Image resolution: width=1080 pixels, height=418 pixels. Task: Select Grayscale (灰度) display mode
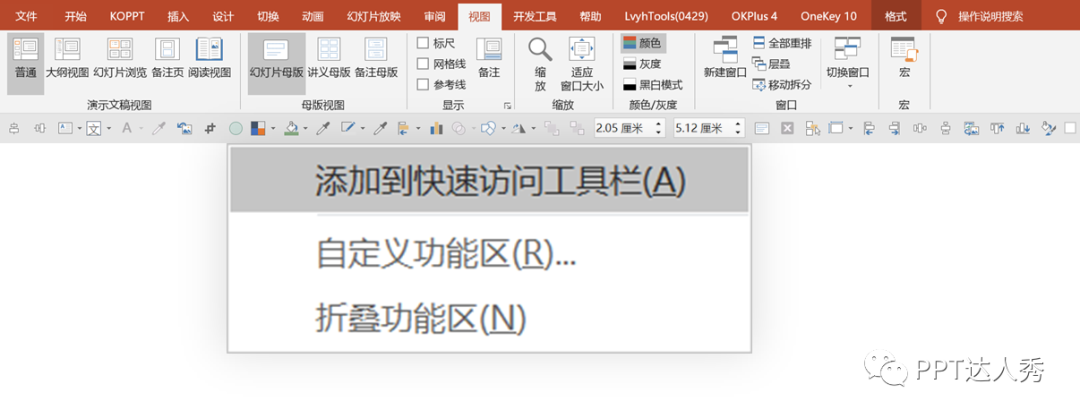(643, 64)
